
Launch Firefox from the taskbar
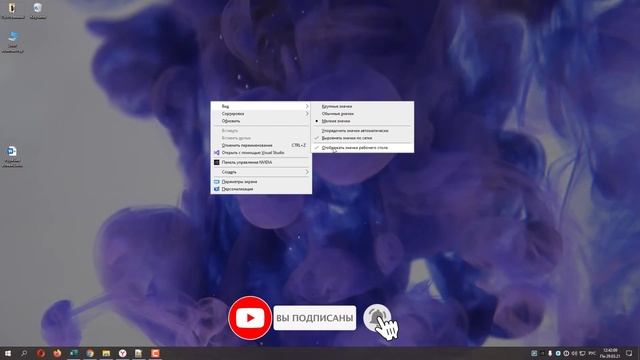click(x=57, y=353)
